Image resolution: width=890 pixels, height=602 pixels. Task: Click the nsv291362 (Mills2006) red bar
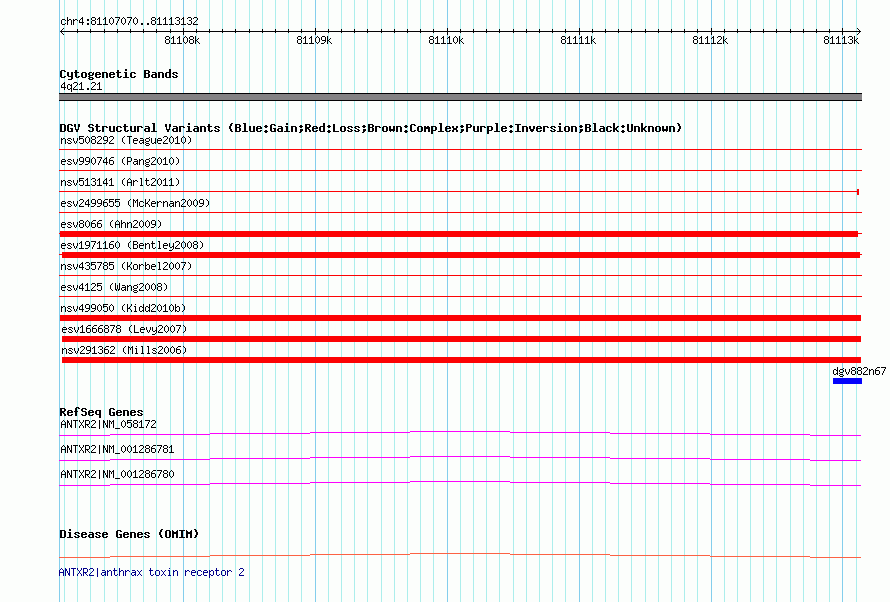(461, 360)
